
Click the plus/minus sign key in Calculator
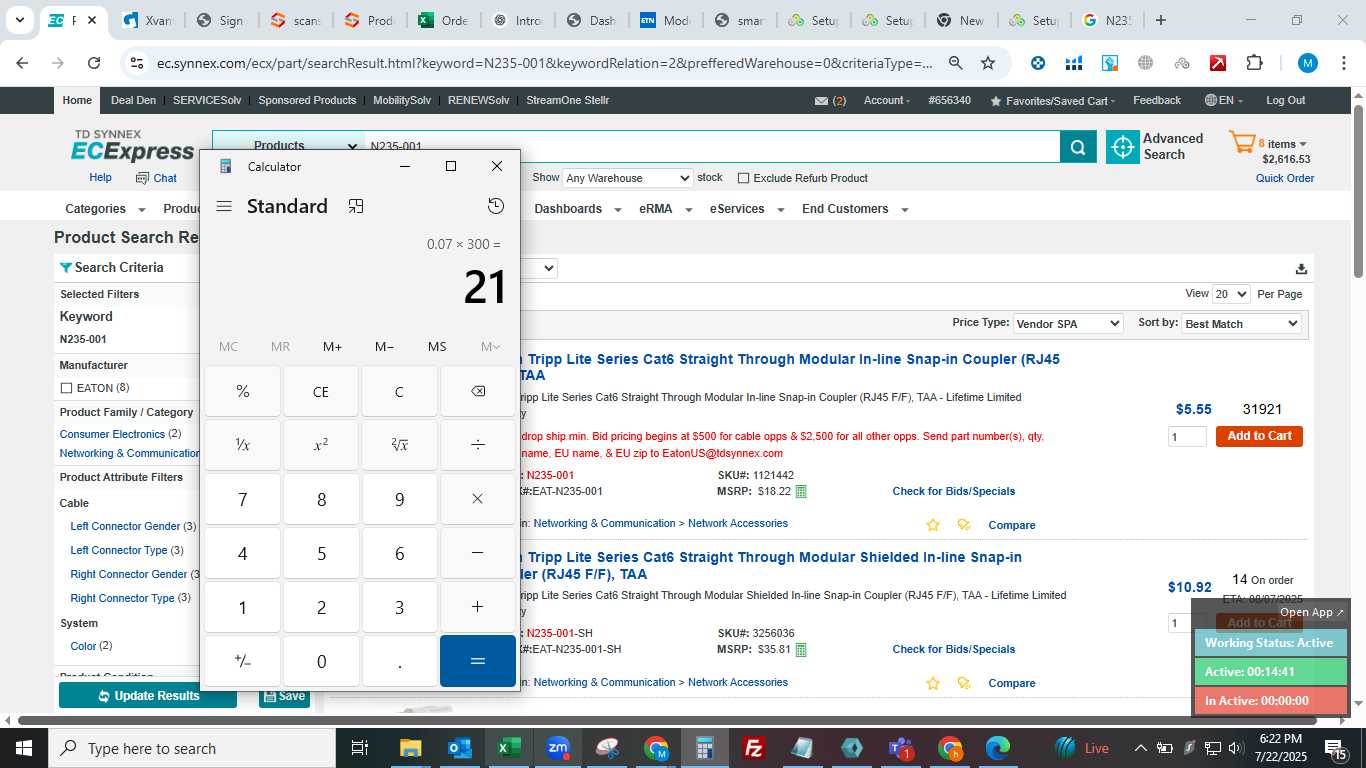pyautogui.click(x=243, y=661)
